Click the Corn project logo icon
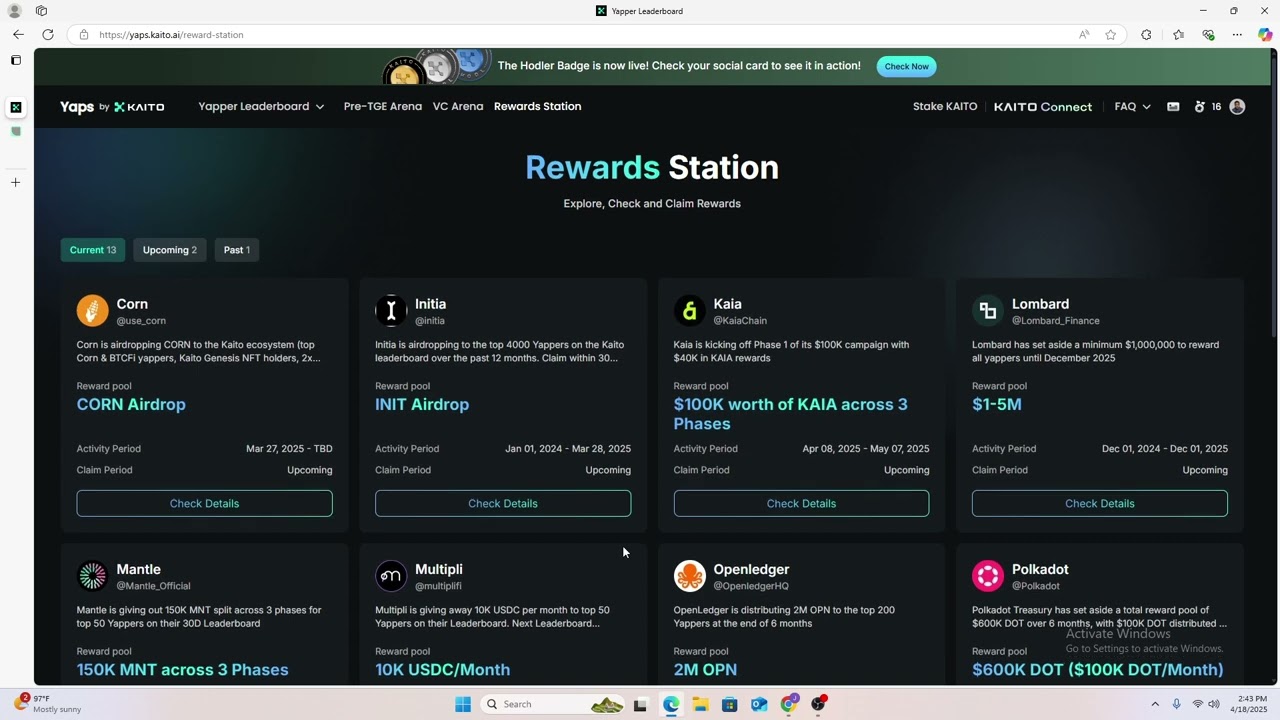The height and width of the screenshot is (720, 1280). [x=92, y=311]
